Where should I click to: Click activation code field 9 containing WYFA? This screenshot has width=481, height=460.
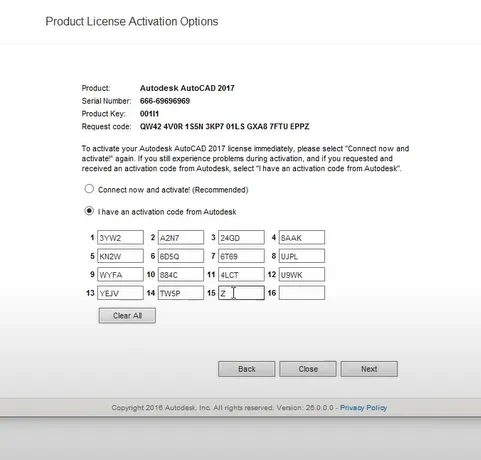pos(120,275)
